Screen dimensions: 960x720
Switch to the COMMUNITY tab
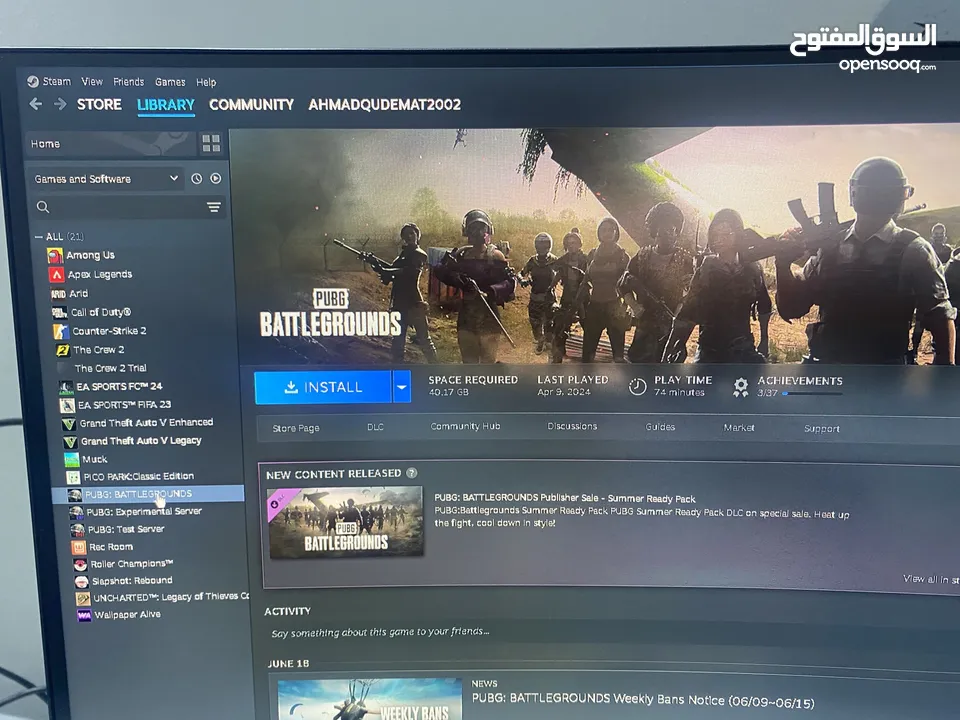coord(252,105)
